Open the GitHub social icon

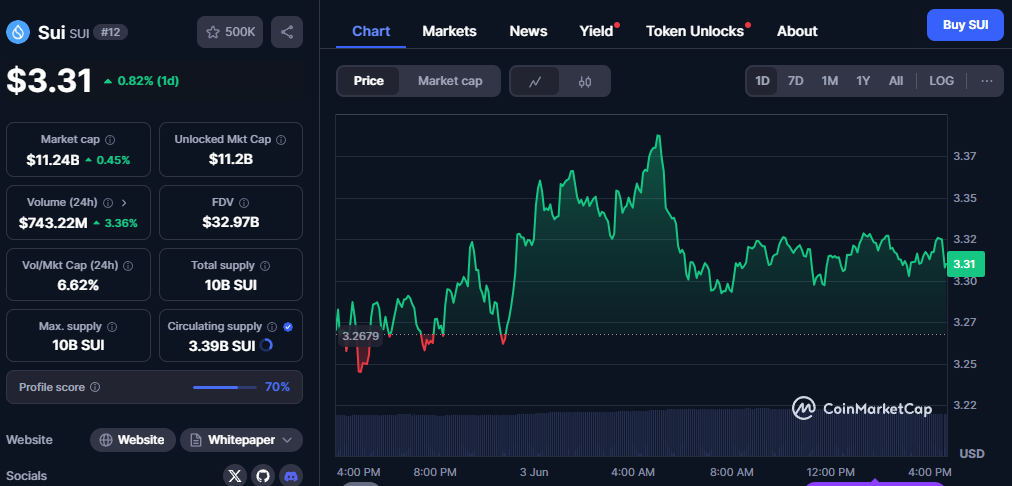pyautogui.click(x=263, y=476)
